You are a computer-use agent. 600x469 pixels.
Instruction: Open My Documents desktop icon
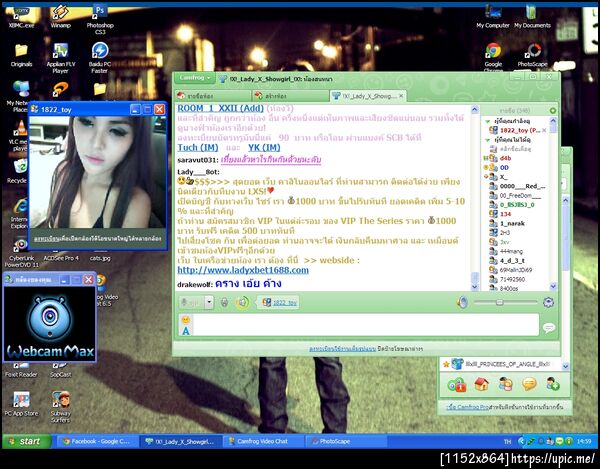[x=532, y=16]
